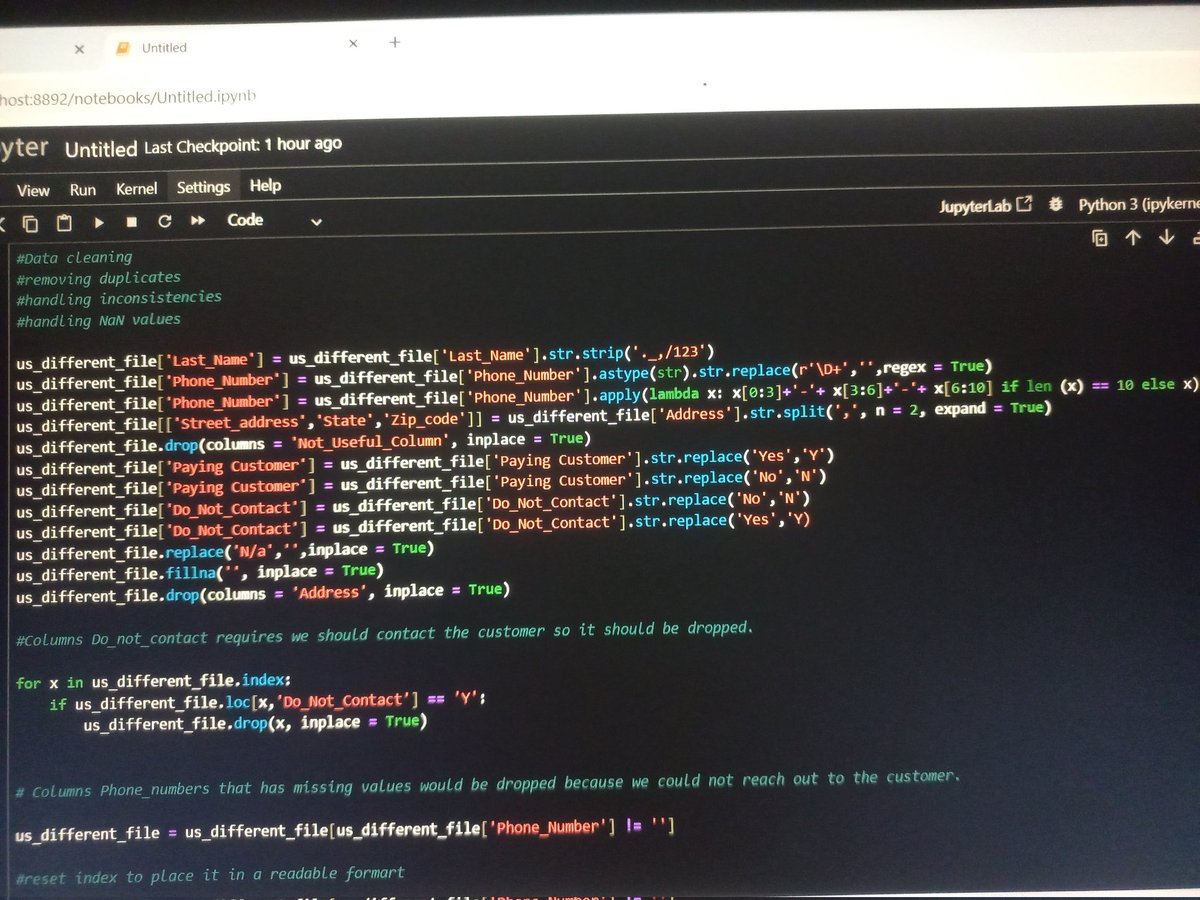Open the debugger bug icon

point(1056,205)
